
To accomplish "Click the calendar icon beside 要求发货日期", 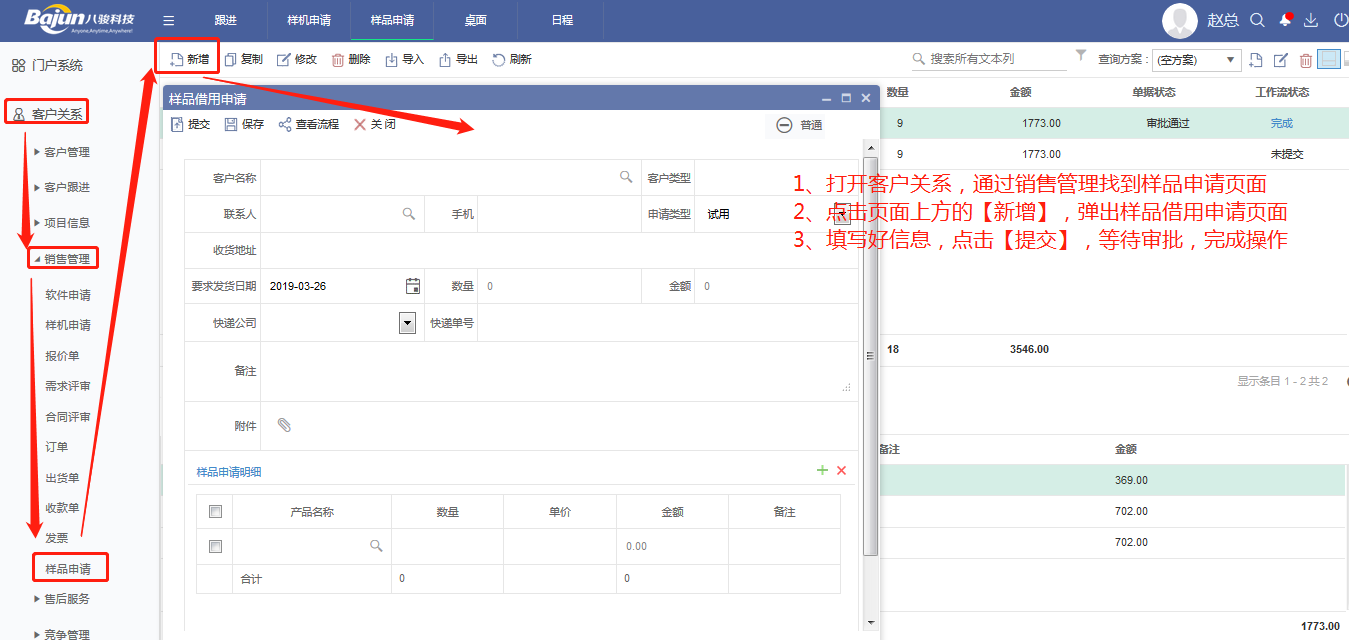I will coord(413,286).
